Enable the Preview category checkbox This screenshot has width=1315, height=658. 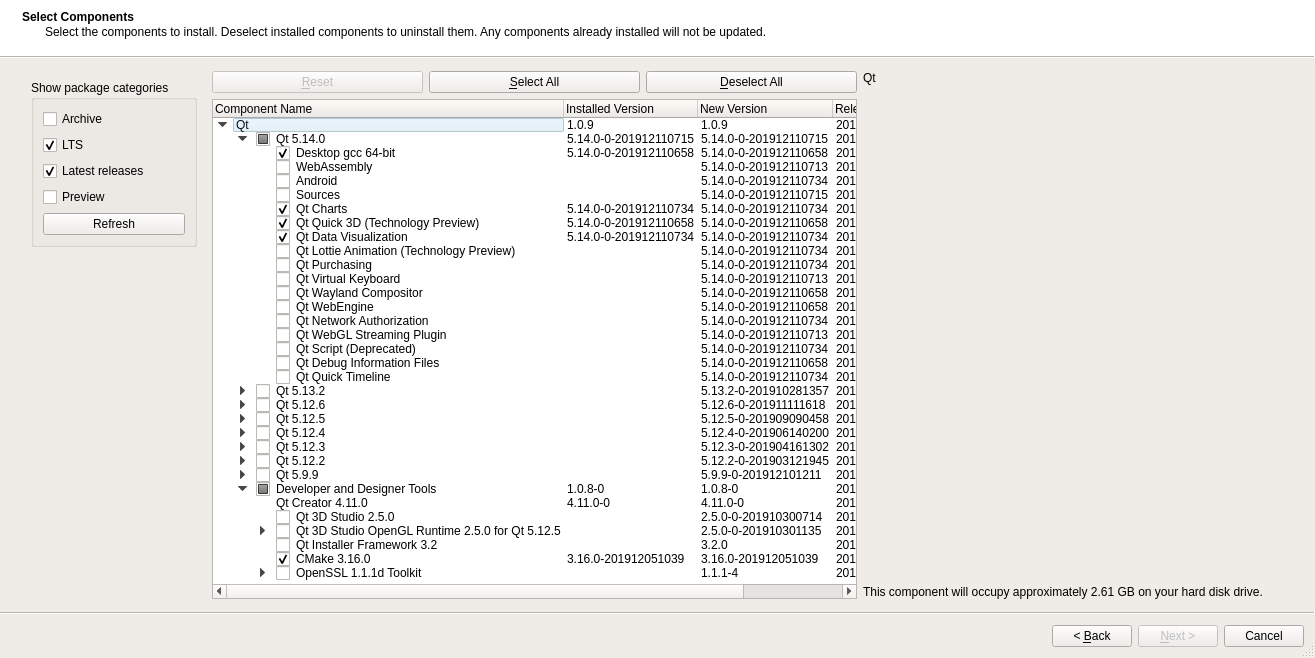(50, 197)
